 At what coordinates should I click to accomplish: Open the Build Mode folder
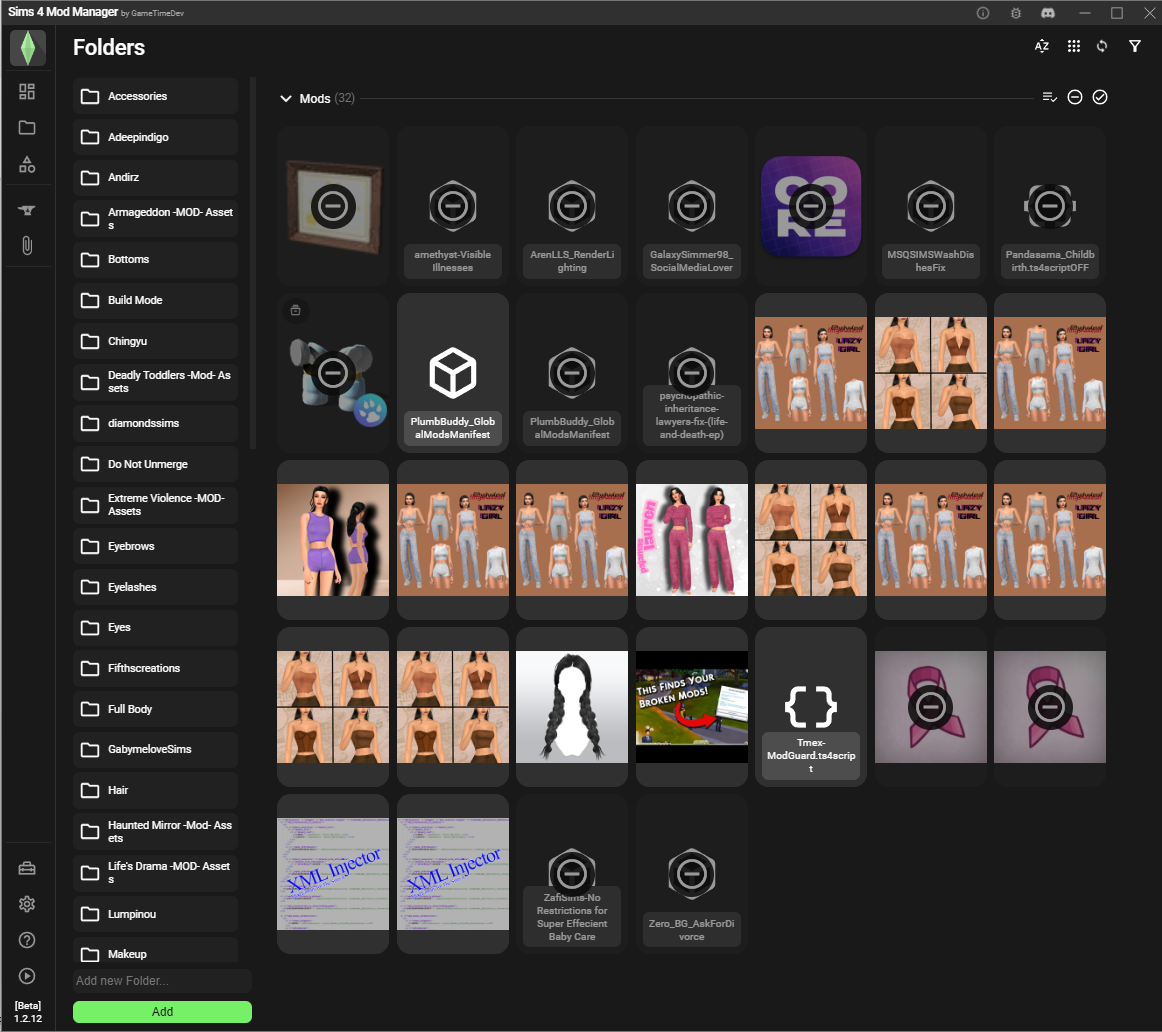156,300
